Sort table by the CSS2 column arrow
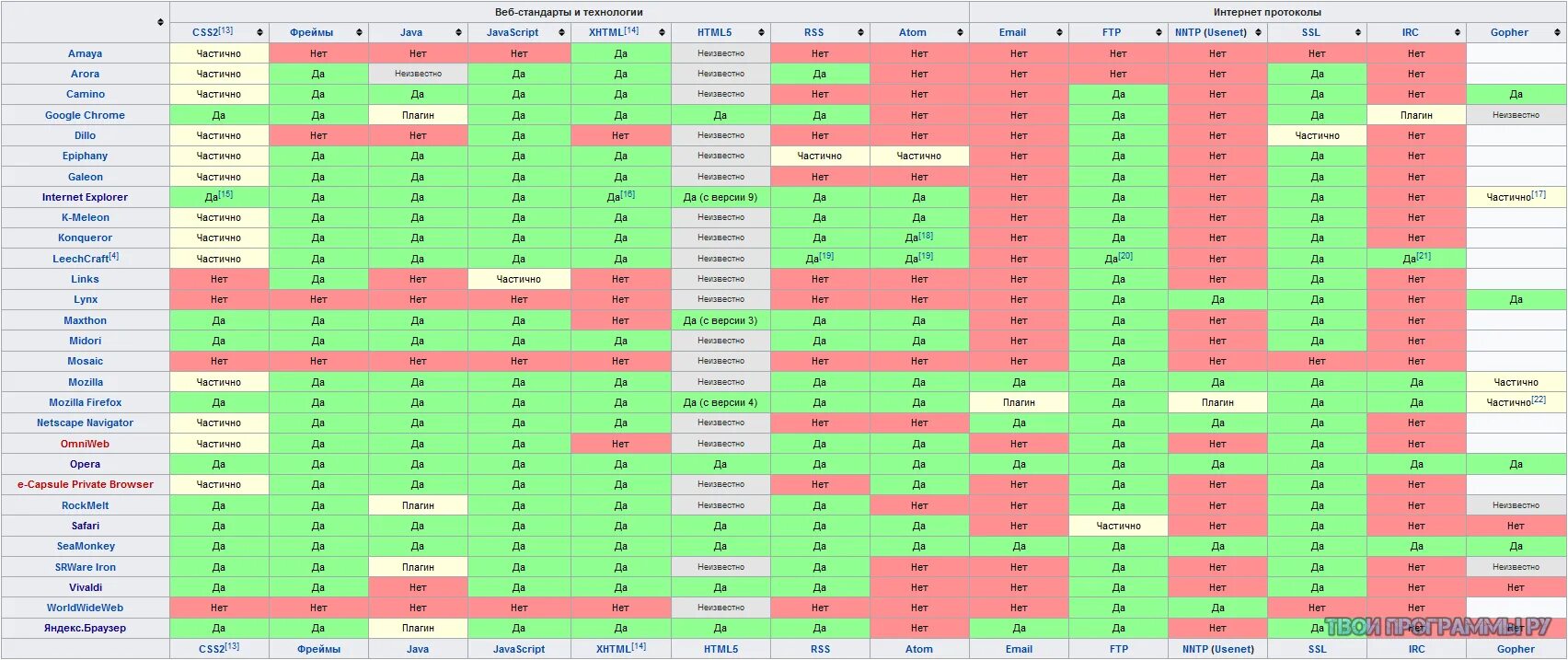This screenshot has height=660, width=1568. [259, 32]
